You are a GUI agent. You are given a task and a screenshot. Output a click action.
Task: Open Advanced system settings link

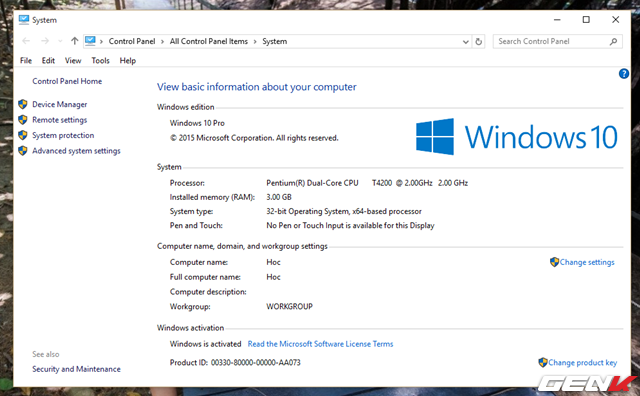[76, 151]
